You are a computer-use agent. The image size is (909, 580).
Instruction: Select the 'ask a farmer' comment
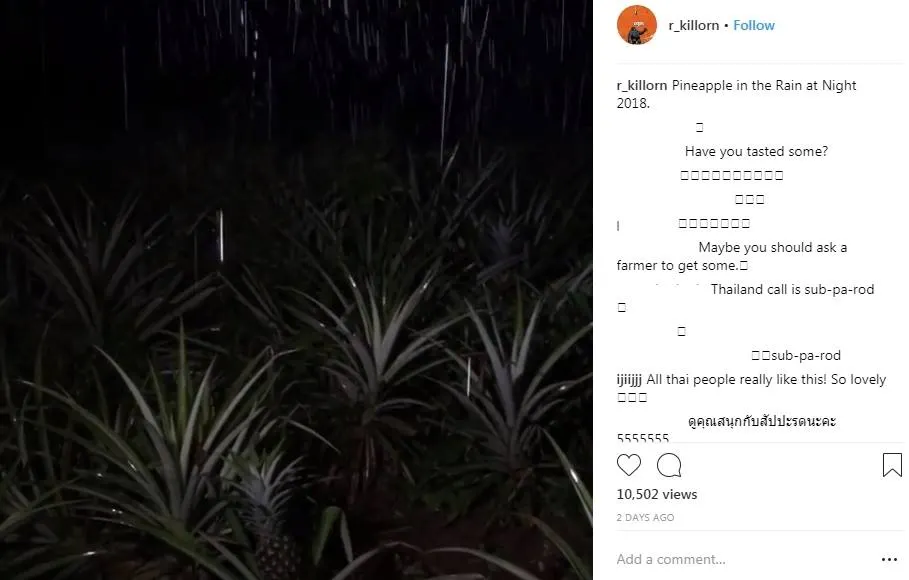732,256
